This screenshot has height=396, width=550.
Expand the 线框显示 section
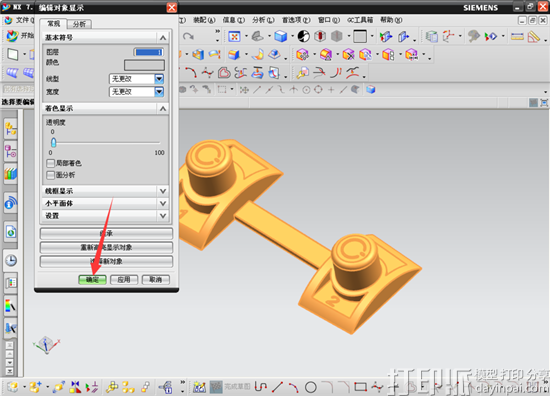[x=105, y=191]
